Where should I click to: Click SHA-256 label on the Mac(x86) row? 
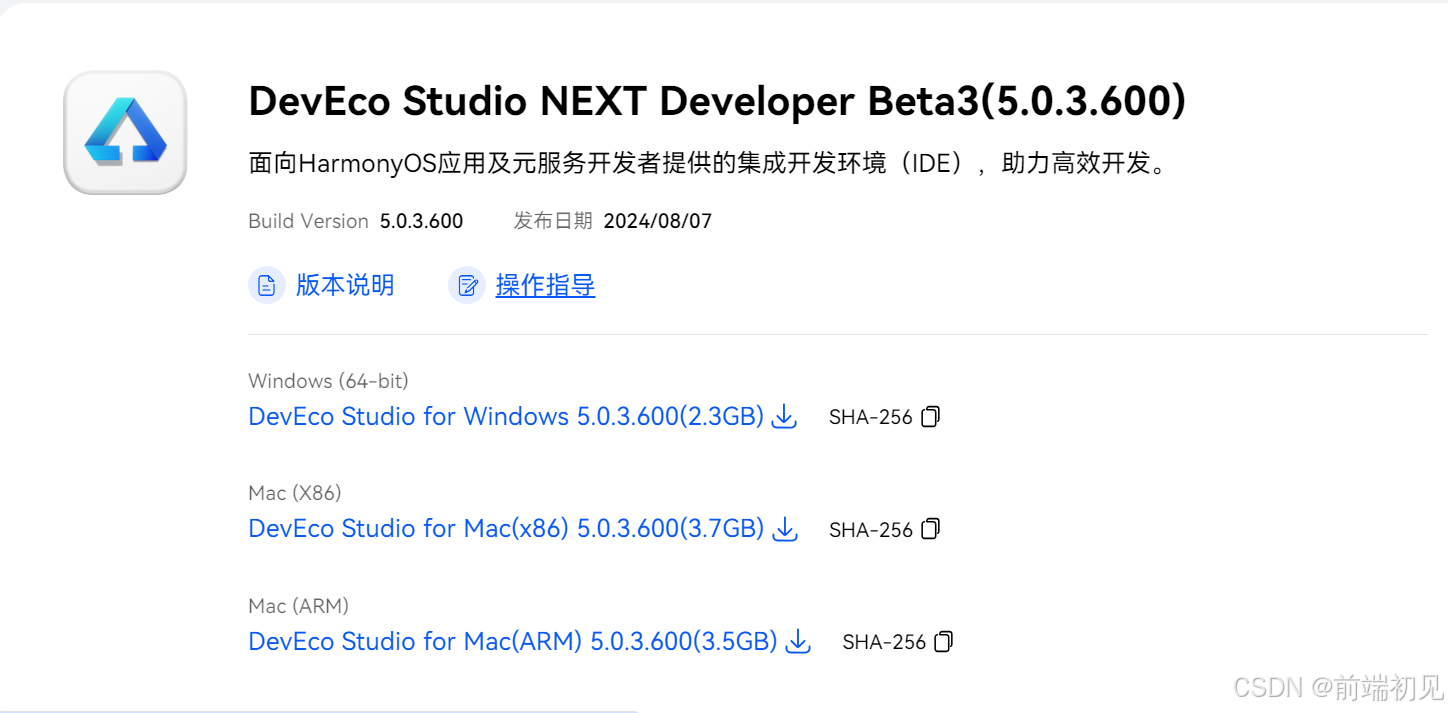(x=871, y=530)
